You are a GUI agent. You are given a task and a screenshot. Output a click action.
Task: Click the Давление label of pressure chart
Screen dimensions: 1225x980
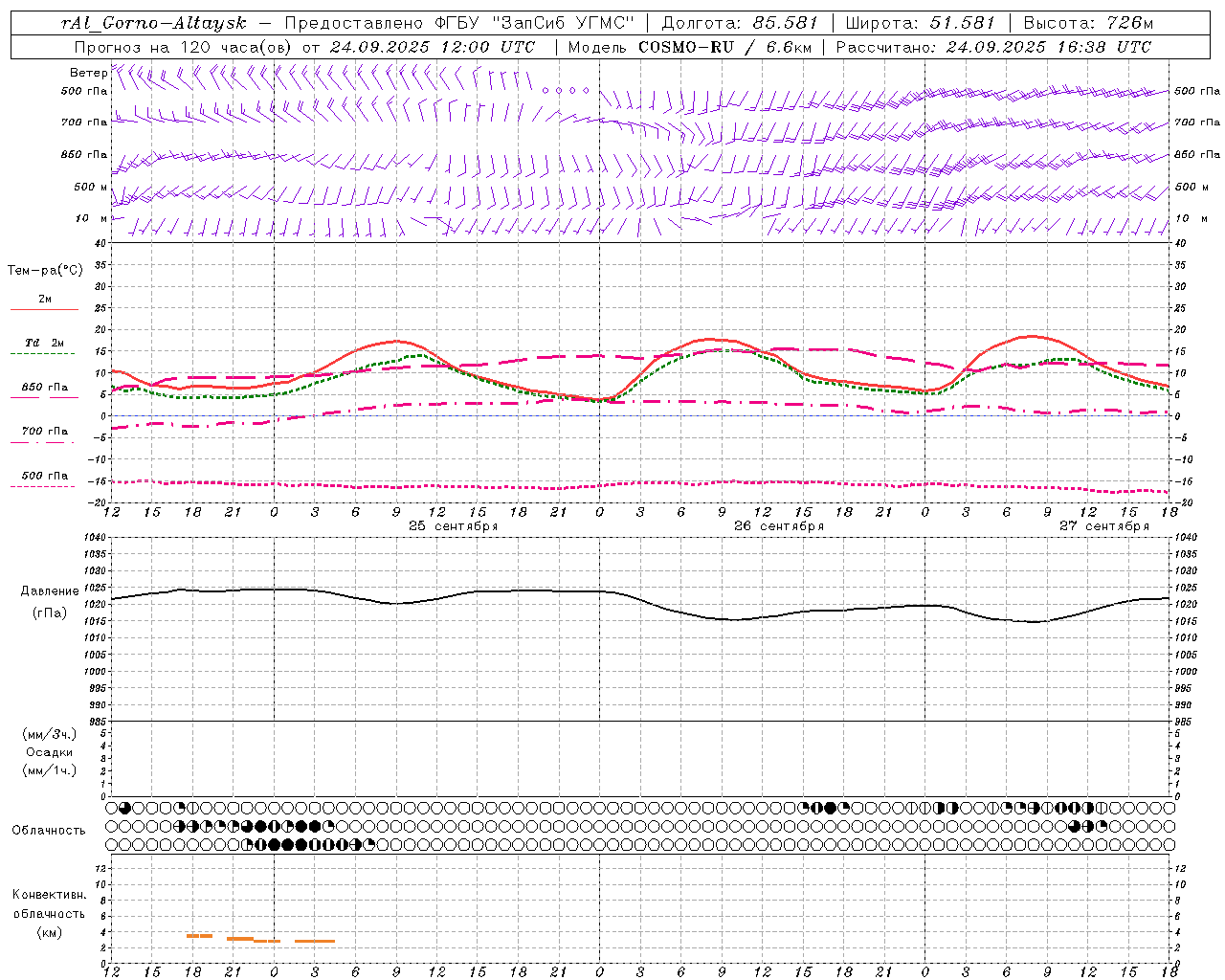pos(49,591)
